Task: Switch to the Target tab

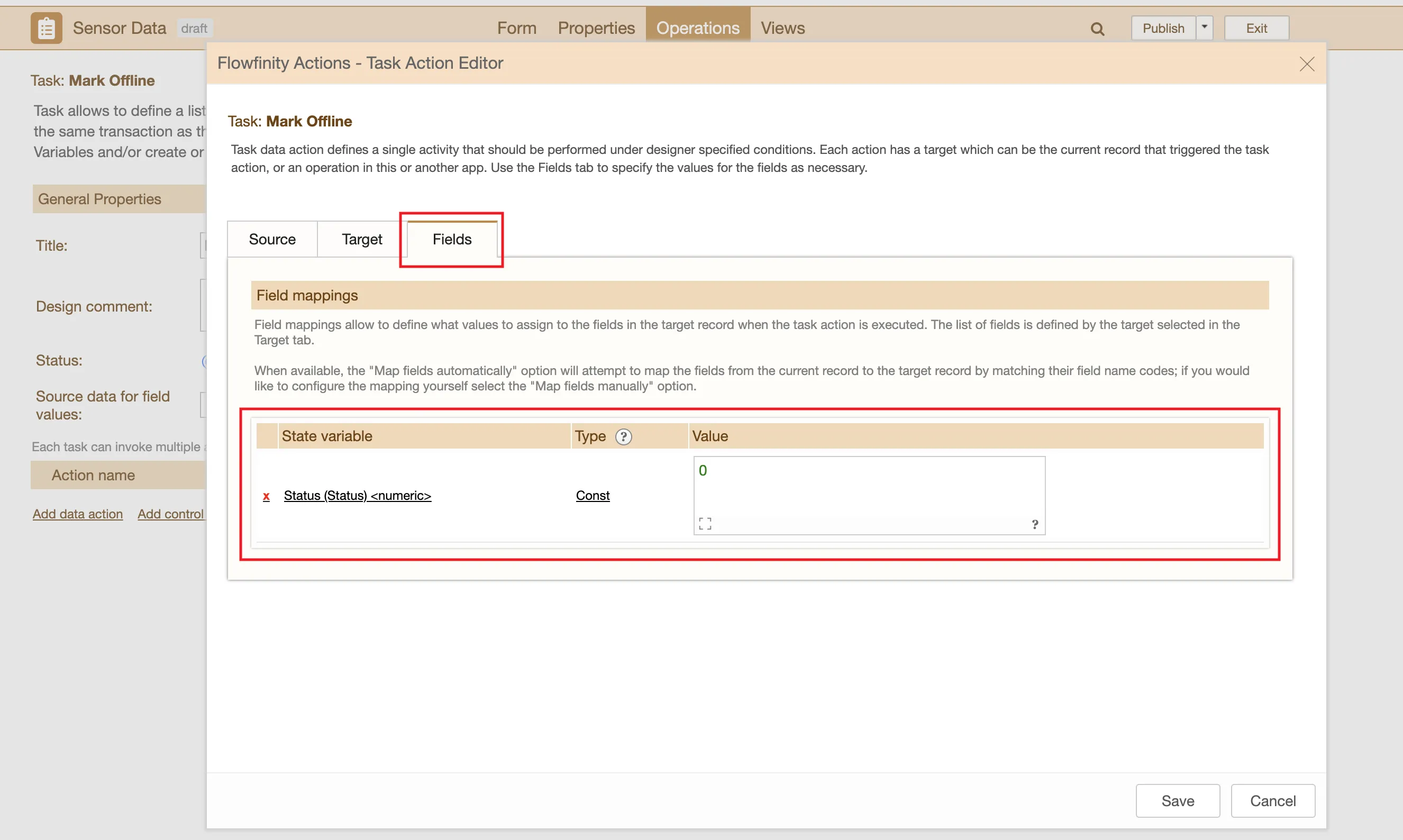Action: (x=362, y=239)
